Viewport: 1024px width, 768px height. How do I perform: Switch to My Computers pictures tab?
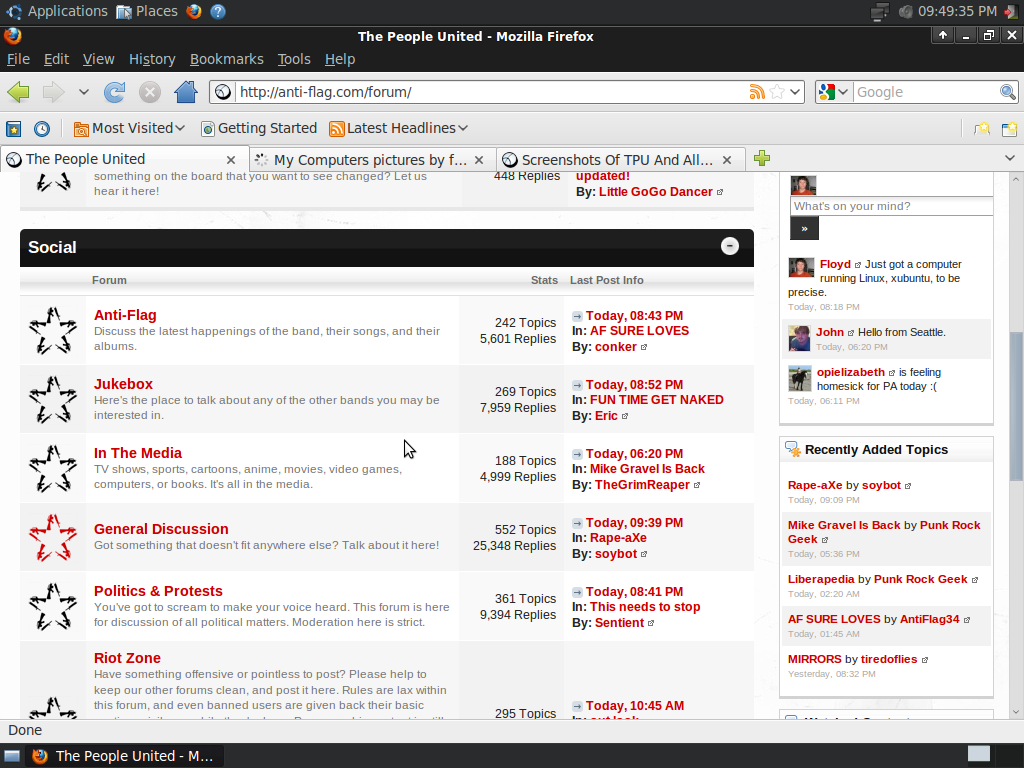(370, 160)
